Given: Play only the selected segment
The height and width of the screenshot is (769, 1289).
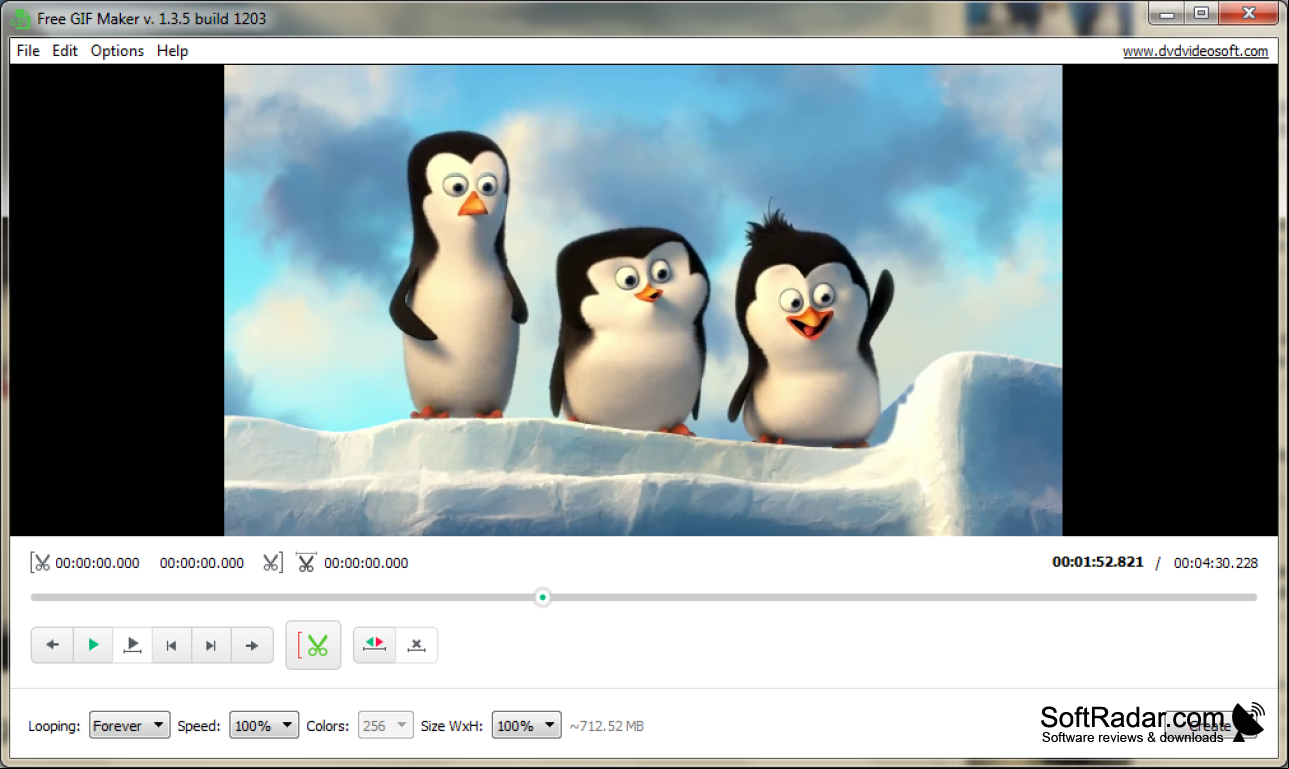Looking at the screenshot, I should click(x=132, y=645).
